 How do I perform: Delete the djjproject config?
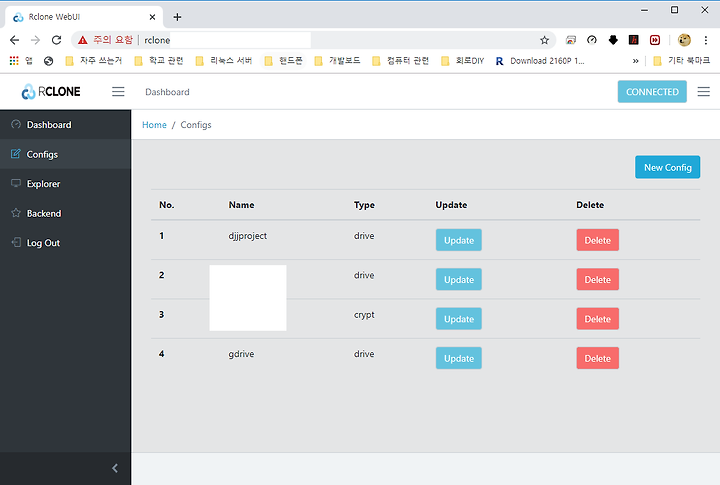(x=597, y=240)
